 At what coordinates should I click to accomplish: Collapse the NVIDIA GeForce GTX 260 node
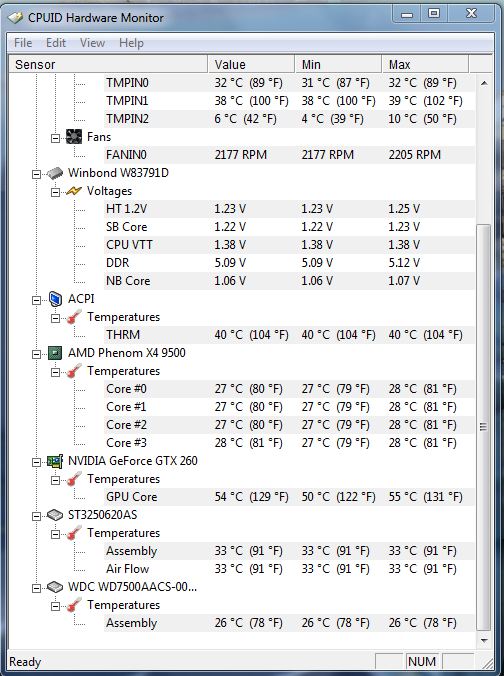[37, 462]
